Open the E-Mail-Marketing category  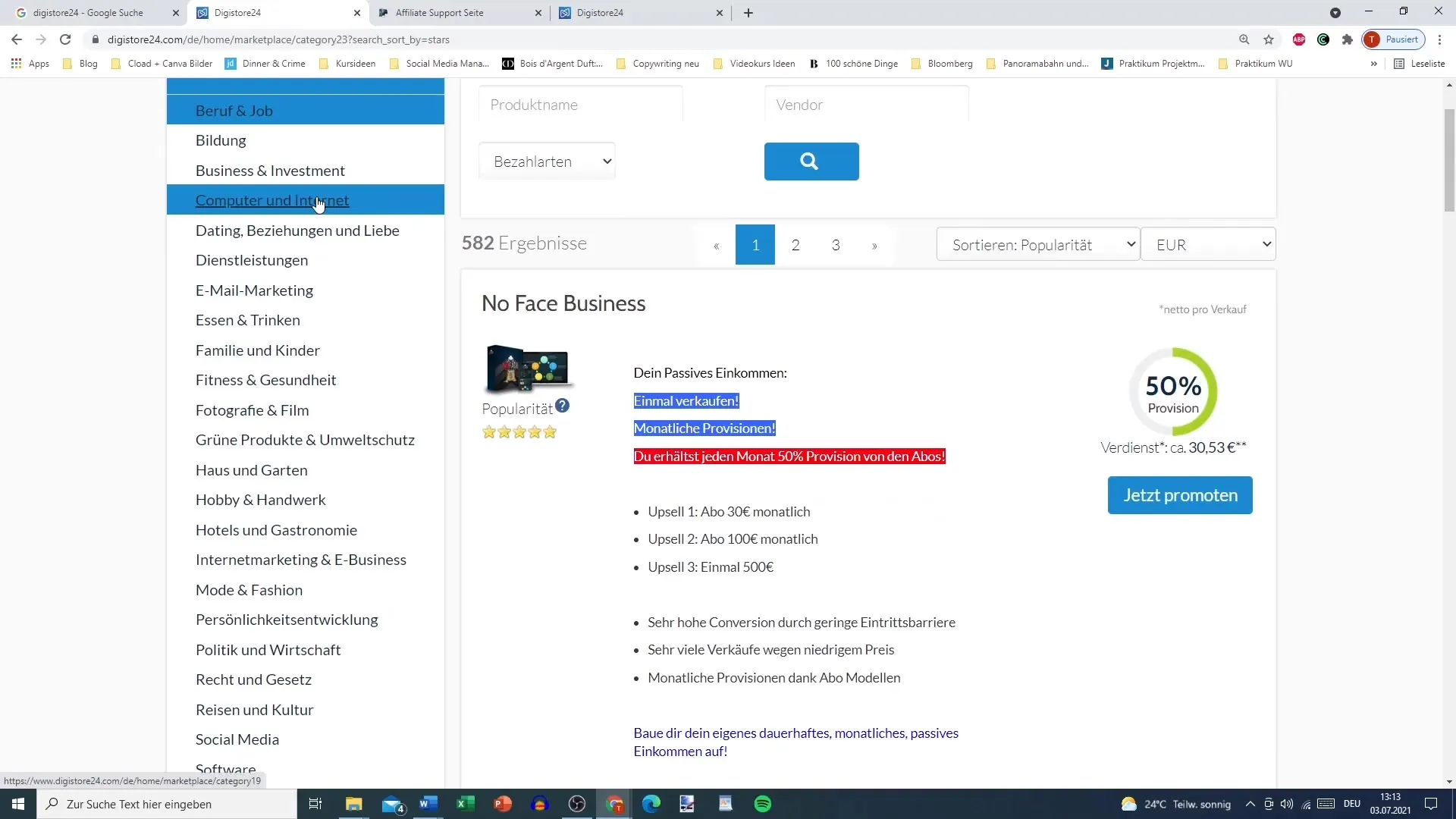click(254, 290)
